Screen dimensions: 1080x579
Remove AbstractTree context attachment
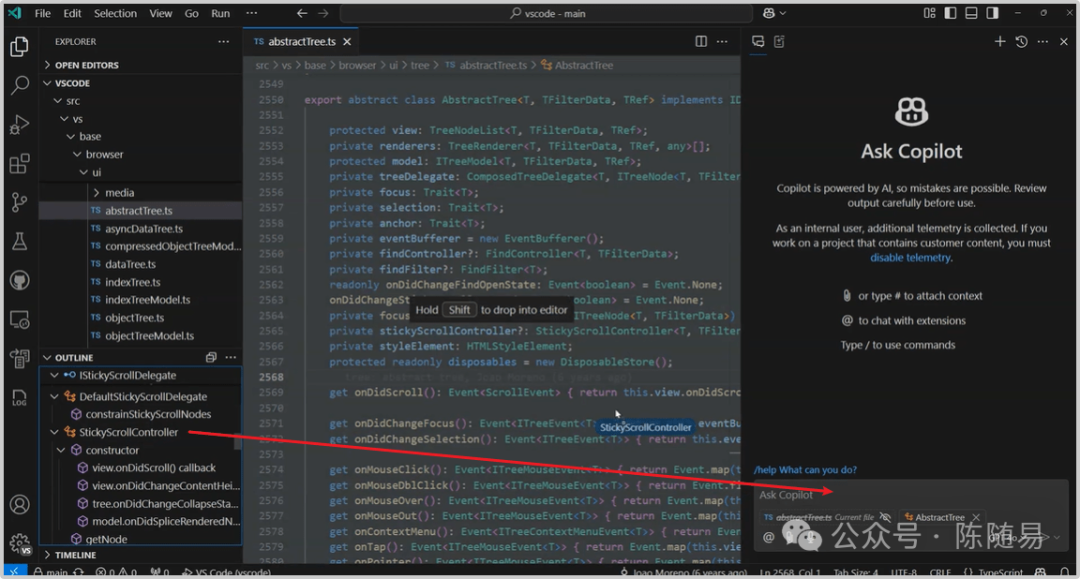[975, 517]
